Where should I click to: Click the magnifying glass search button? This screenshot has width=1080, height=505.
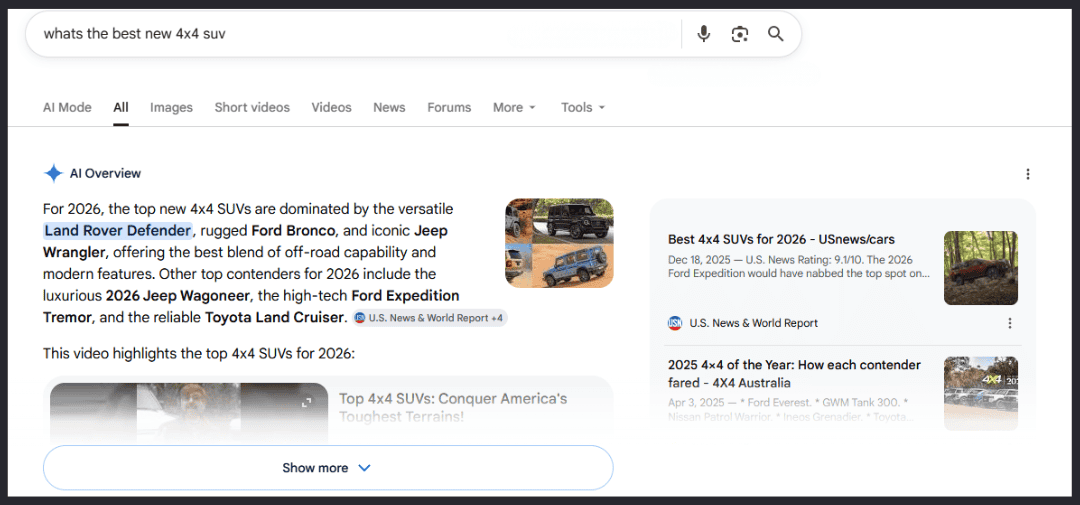pyautogui.click(x=776, y=34)
